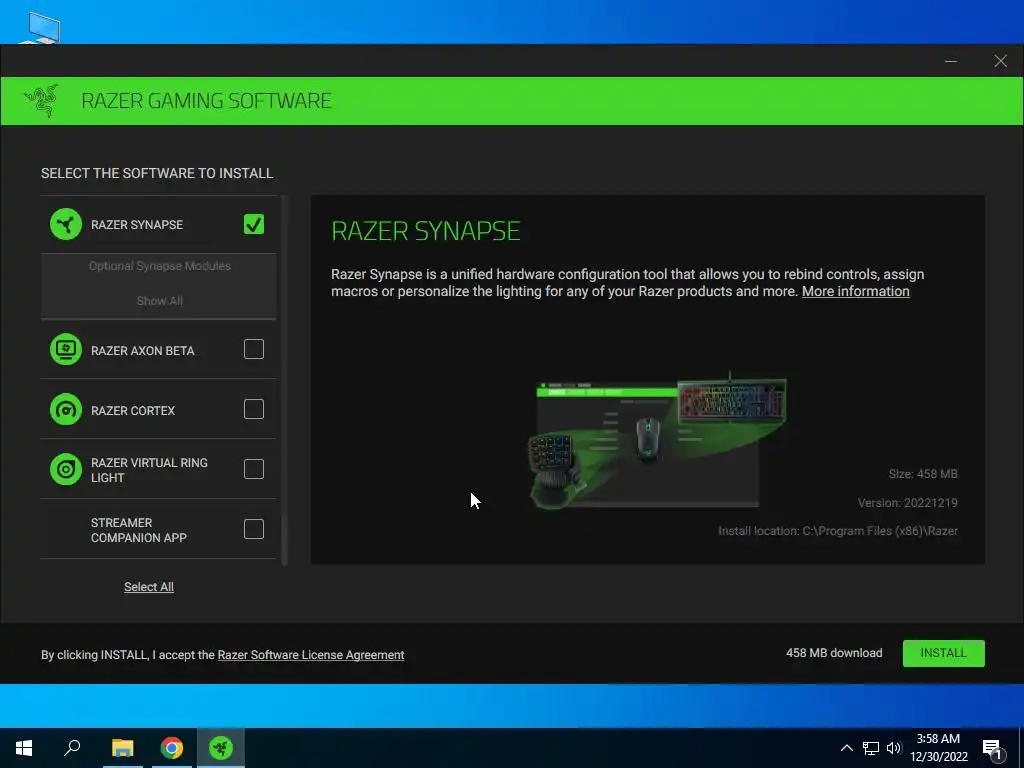
Task: Click the Synapse product preview image
Action: pos(658,441)
